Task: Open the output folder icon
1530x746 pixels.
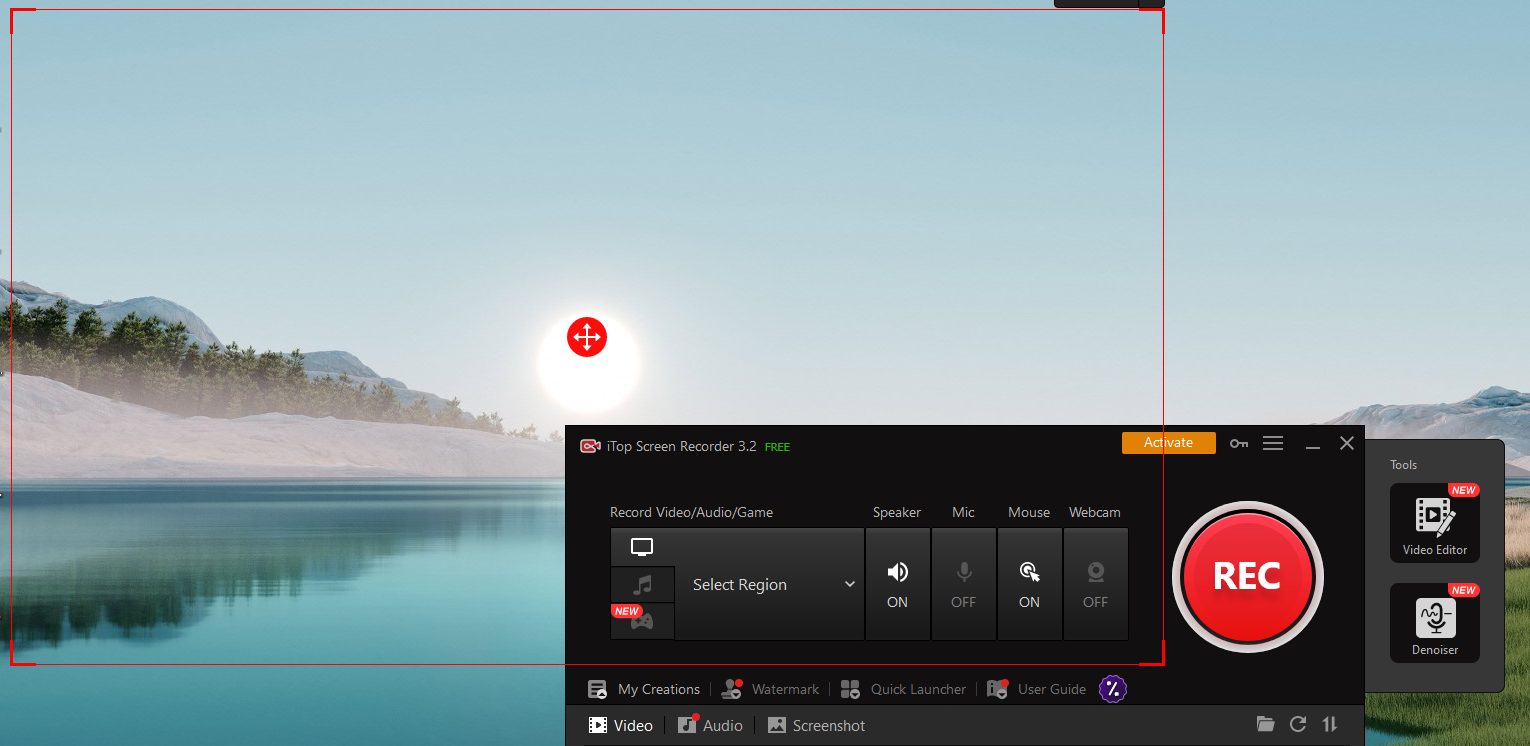Action: pos(1266,725)
